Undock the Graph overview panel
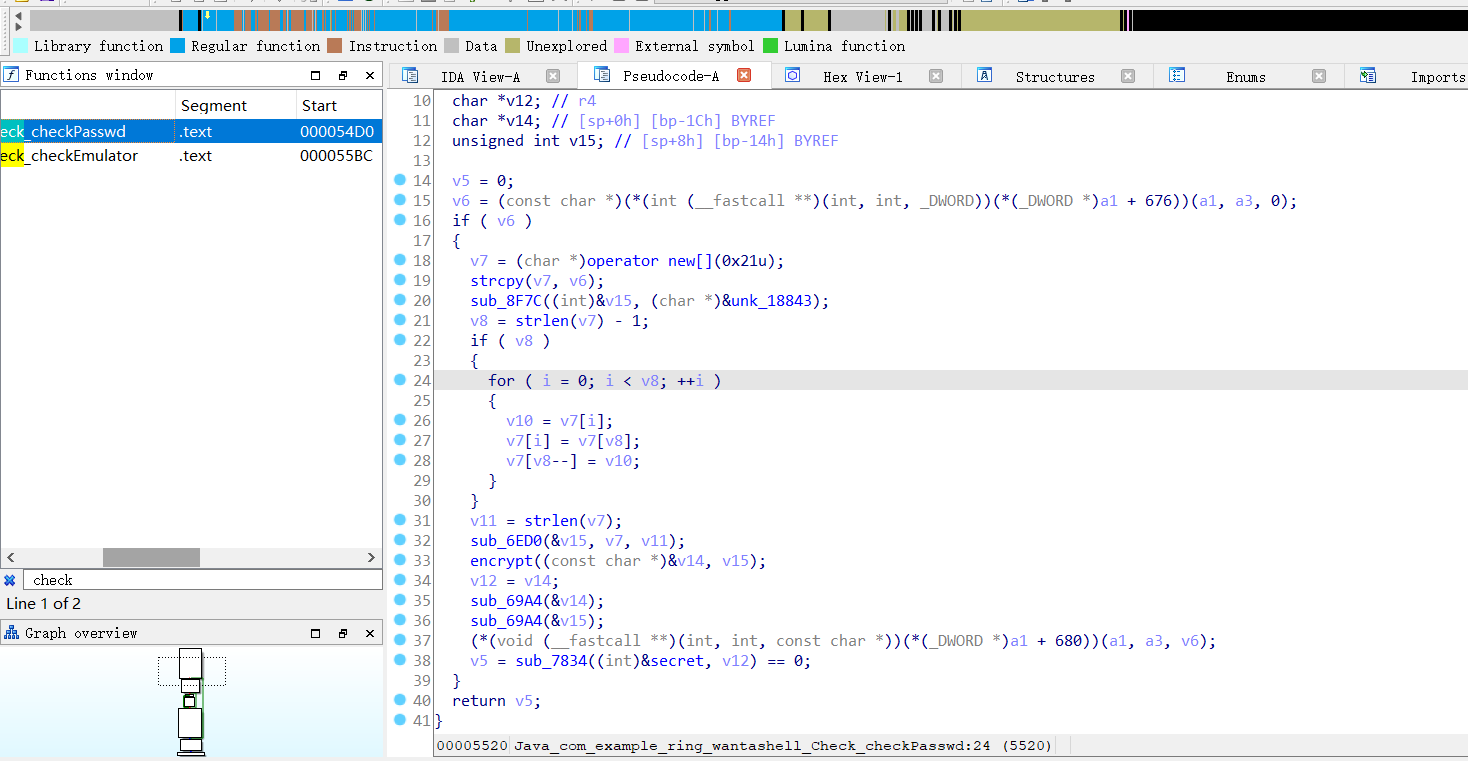The height and width of the screenshot is (761, 1468). [x=343, y=633]
